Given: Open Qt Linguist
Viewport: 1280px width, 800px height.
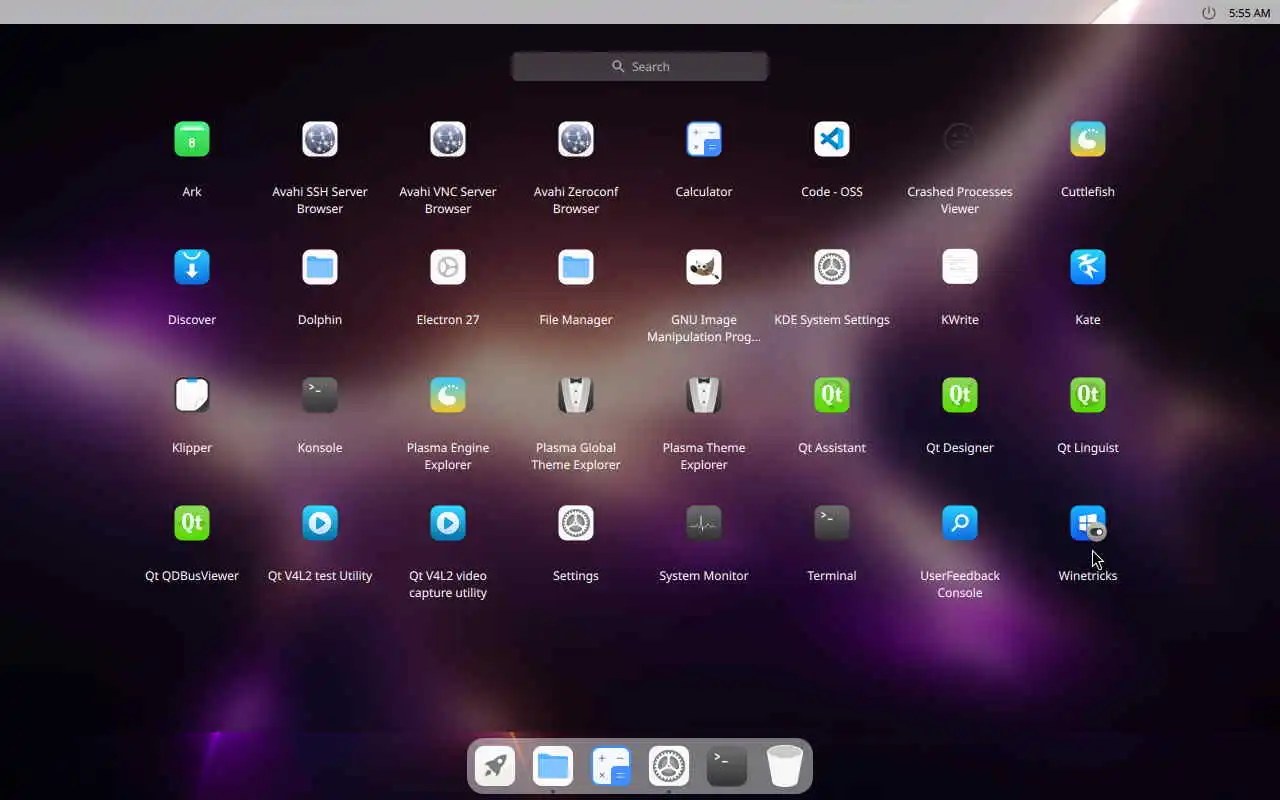Looking at the screenshot, I should click(x=1088, y=395).
